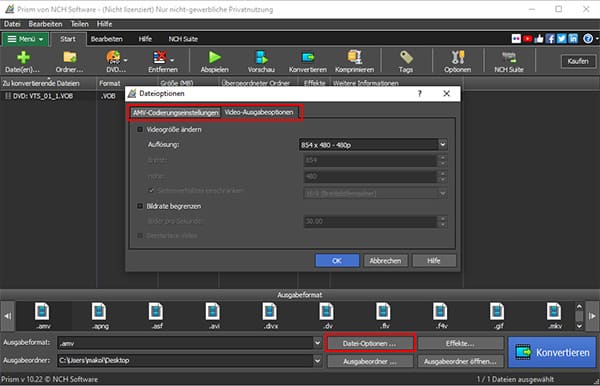The image size is (600, 386).
Task: Expand the Ausgabeordner path dropdown
Action: [317, 360]
